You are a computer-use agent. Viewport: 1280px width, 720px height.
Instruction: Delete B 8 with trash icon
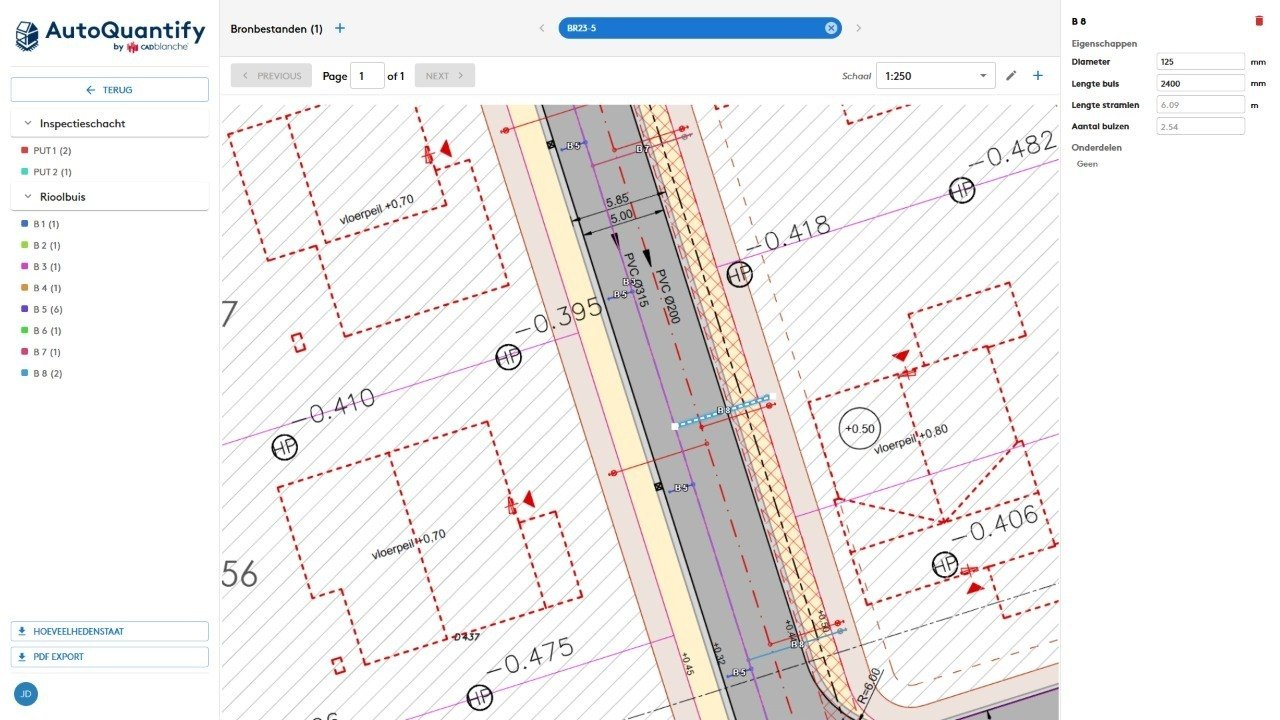click(x=1259, y=21)
